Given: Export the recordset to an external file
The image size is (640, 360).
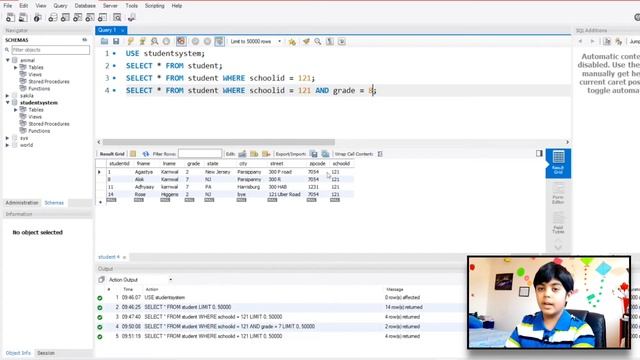Looking at the screenshot, I should [x=313, y=154].
